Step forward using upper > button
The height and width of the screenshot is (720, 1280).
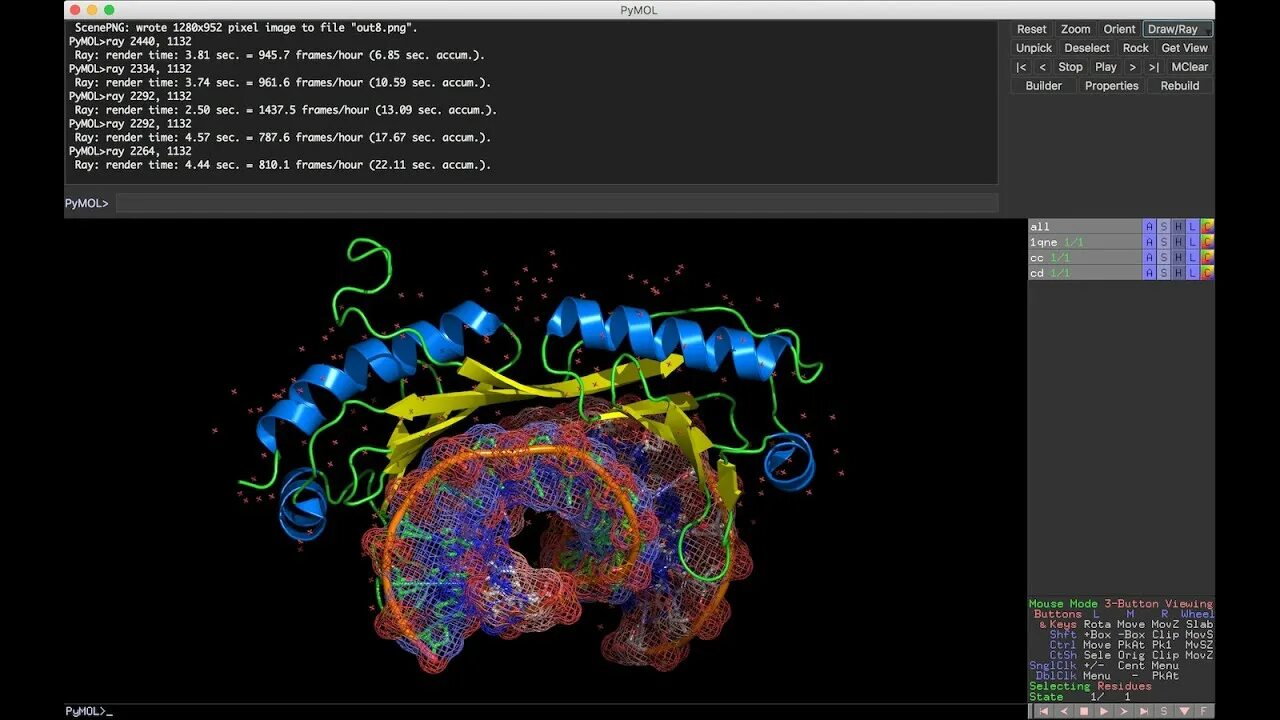pos(1133,67)
